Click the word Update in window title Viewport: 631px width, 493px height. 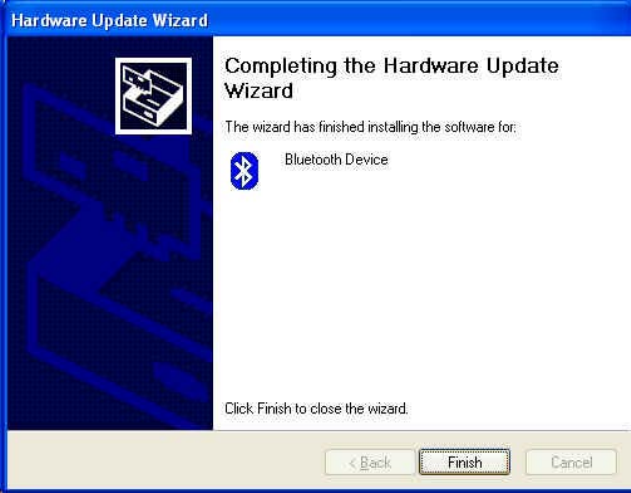[120, 21]
